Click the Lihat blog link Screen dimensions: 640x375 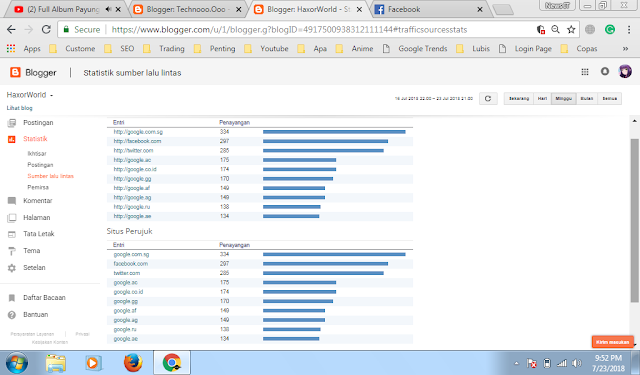(20, 108)
